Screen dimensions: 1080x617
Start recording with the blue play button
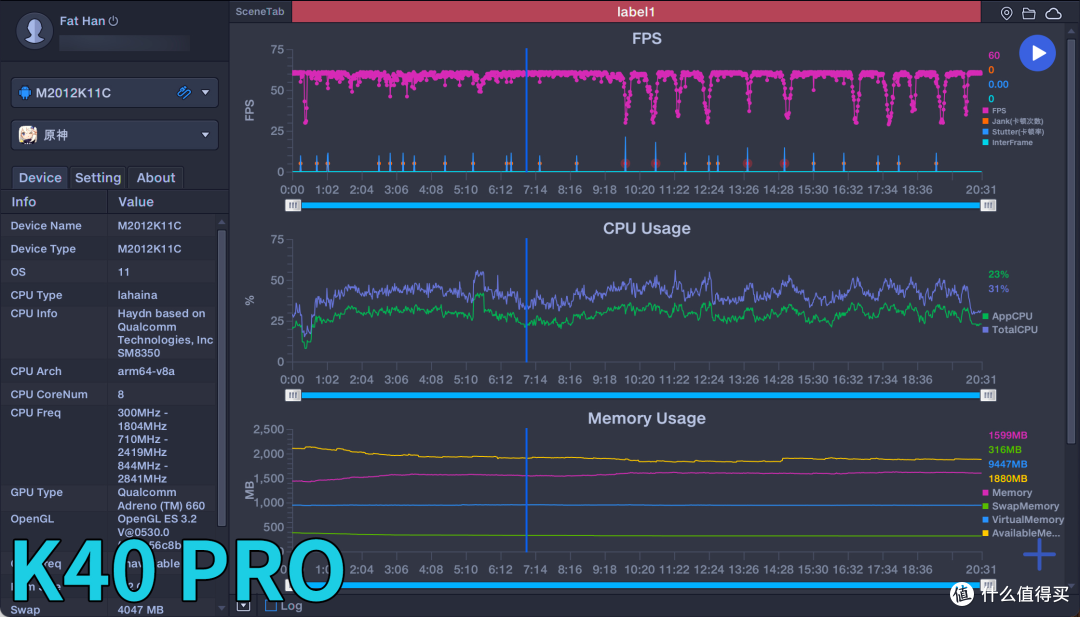1038,53
